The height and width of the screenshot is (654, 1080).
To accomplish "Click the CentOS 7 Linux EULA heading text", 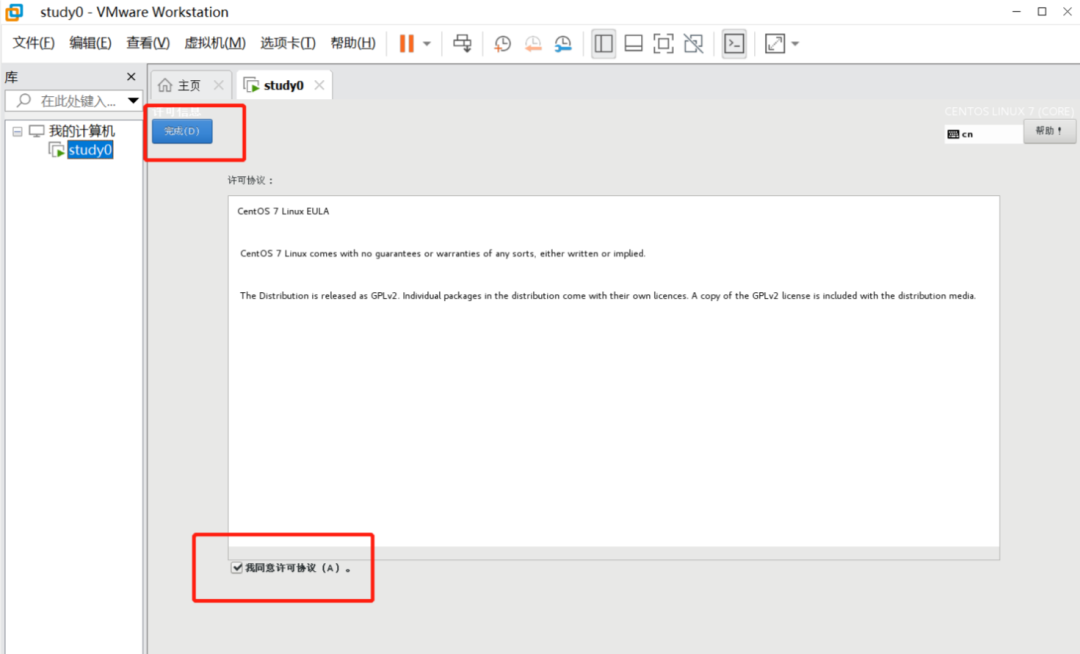I will coord(283,211).
